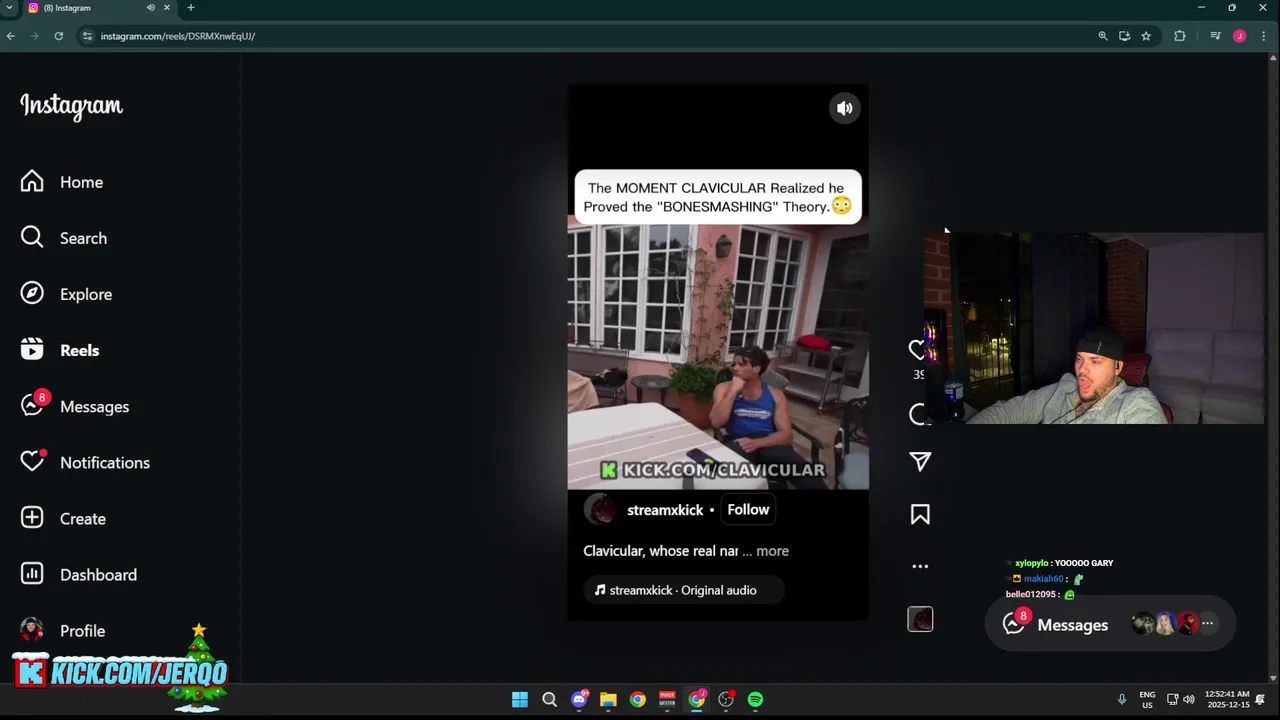Open the browser Extensions puzzle icon
This screenshot has width=1280, height=720.
(x=1180, y=36)
